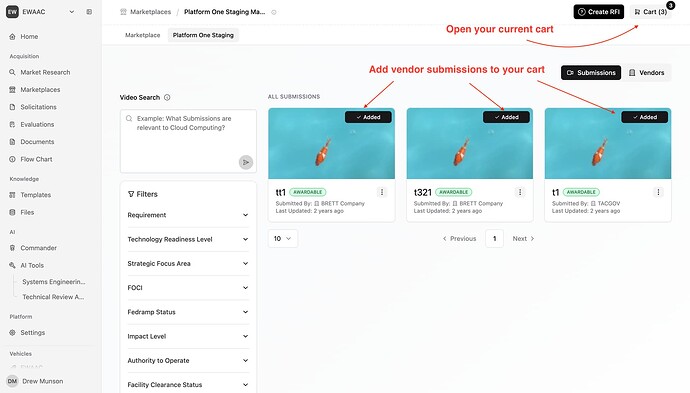Click the Evaluations icon
The height and width of the screenshot is (393, 690).
pyautogui.click(x=12, y=125)
